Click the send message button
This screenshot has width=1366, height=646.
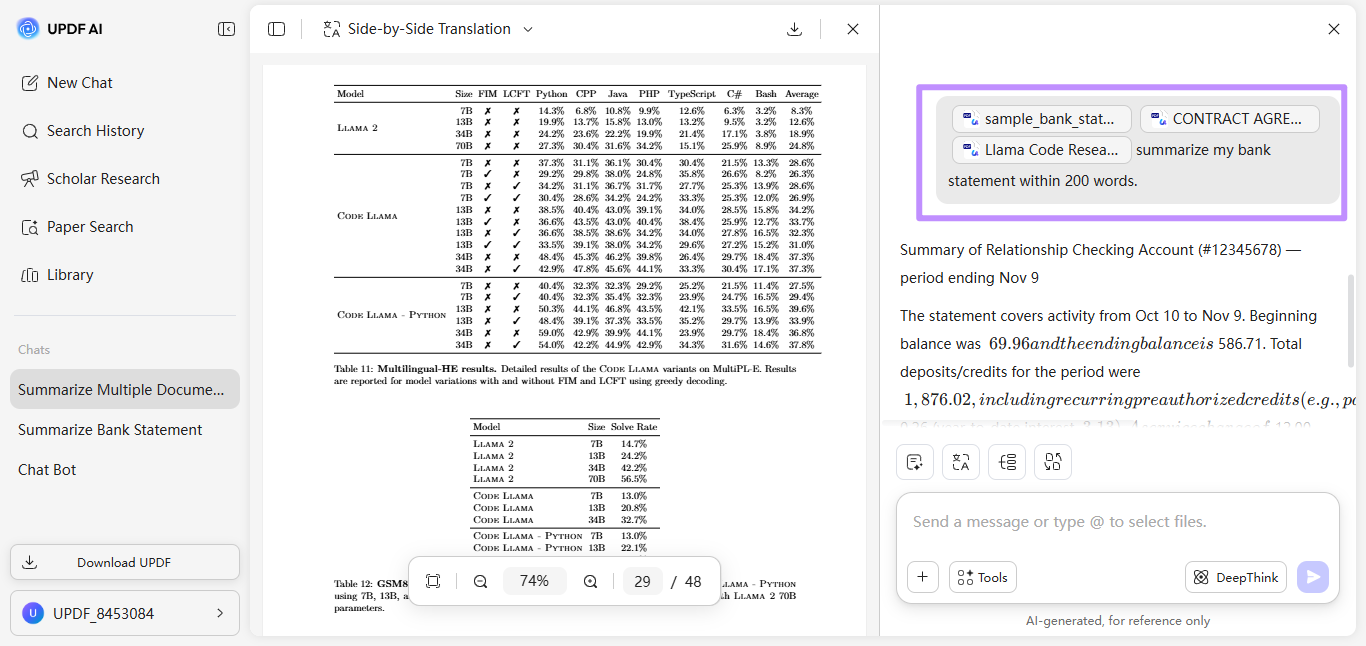click(x=1313, y=577)
